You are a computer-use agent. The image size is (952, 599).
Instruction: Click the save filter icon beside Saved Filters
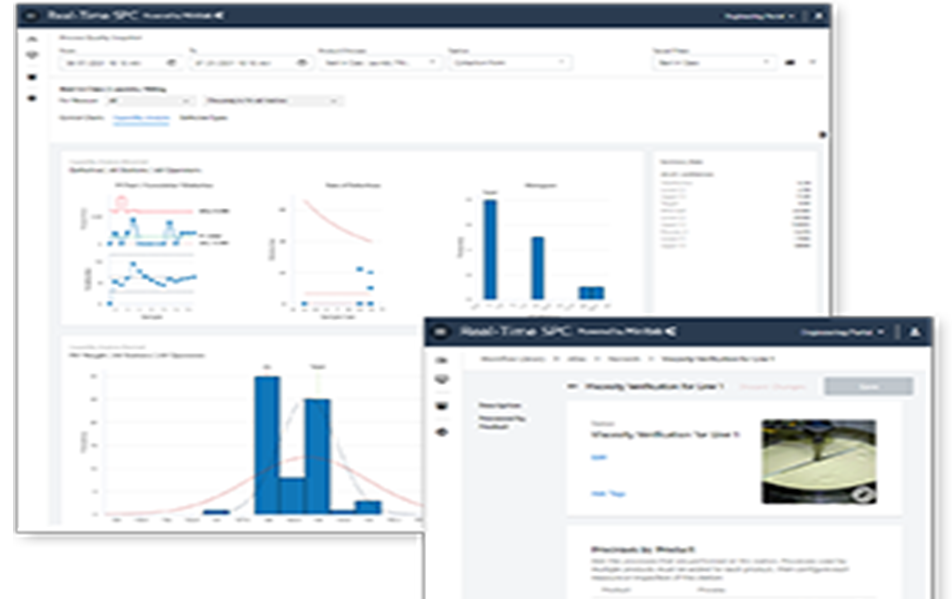(x=792, y=62)
